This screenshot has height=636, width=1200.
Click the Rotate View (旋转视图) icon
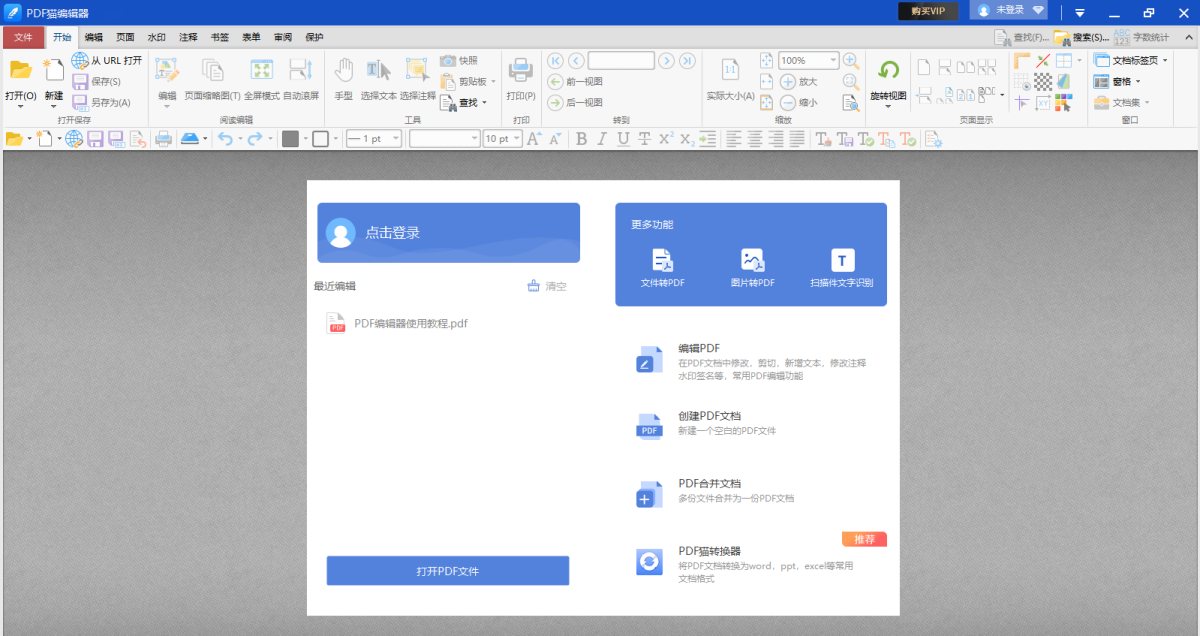click(x=888, y=71)
